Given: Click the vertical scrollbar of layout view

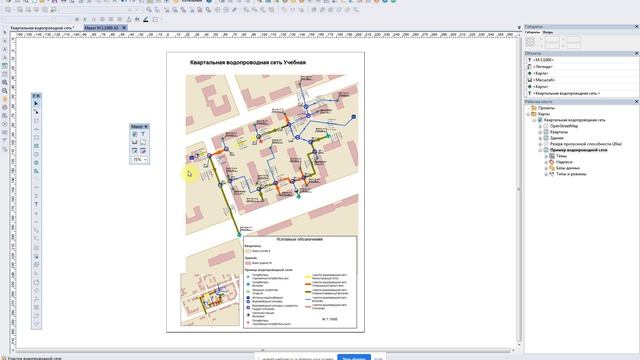Looking at the screenshot, I should click(519, 189).
